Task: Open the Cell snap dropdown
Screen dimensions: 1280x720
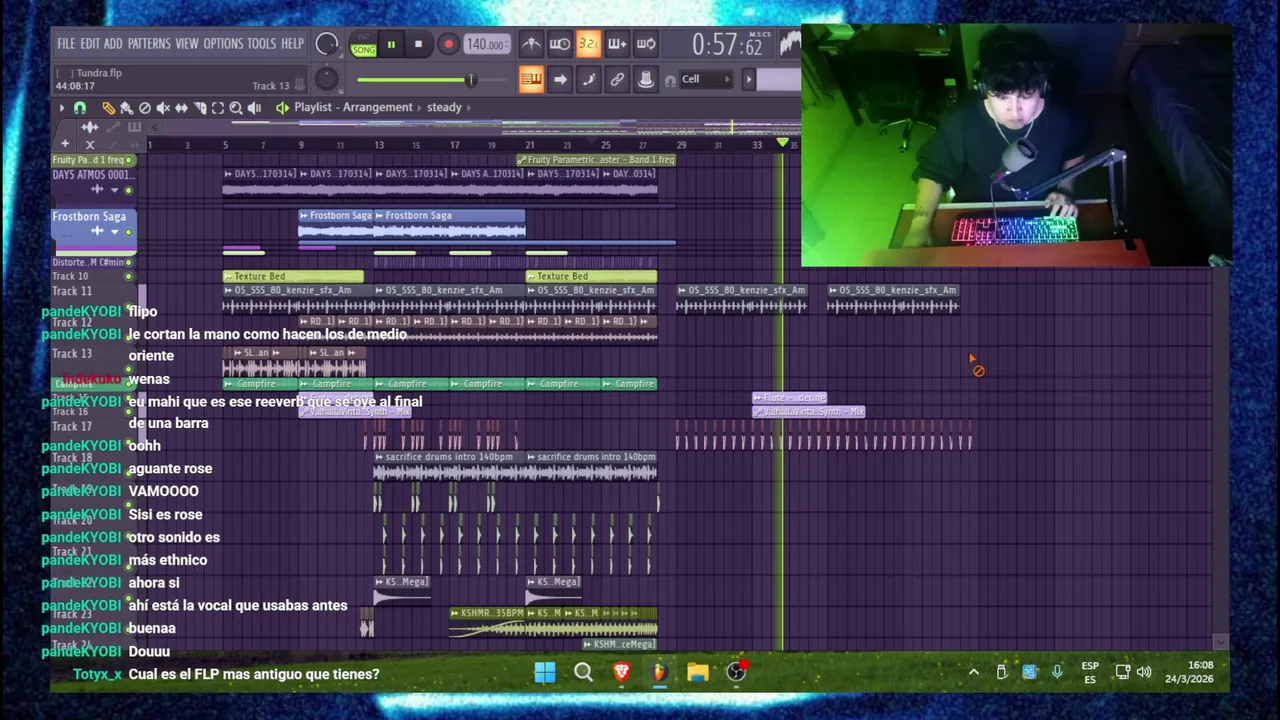Action: coord(706,79)
